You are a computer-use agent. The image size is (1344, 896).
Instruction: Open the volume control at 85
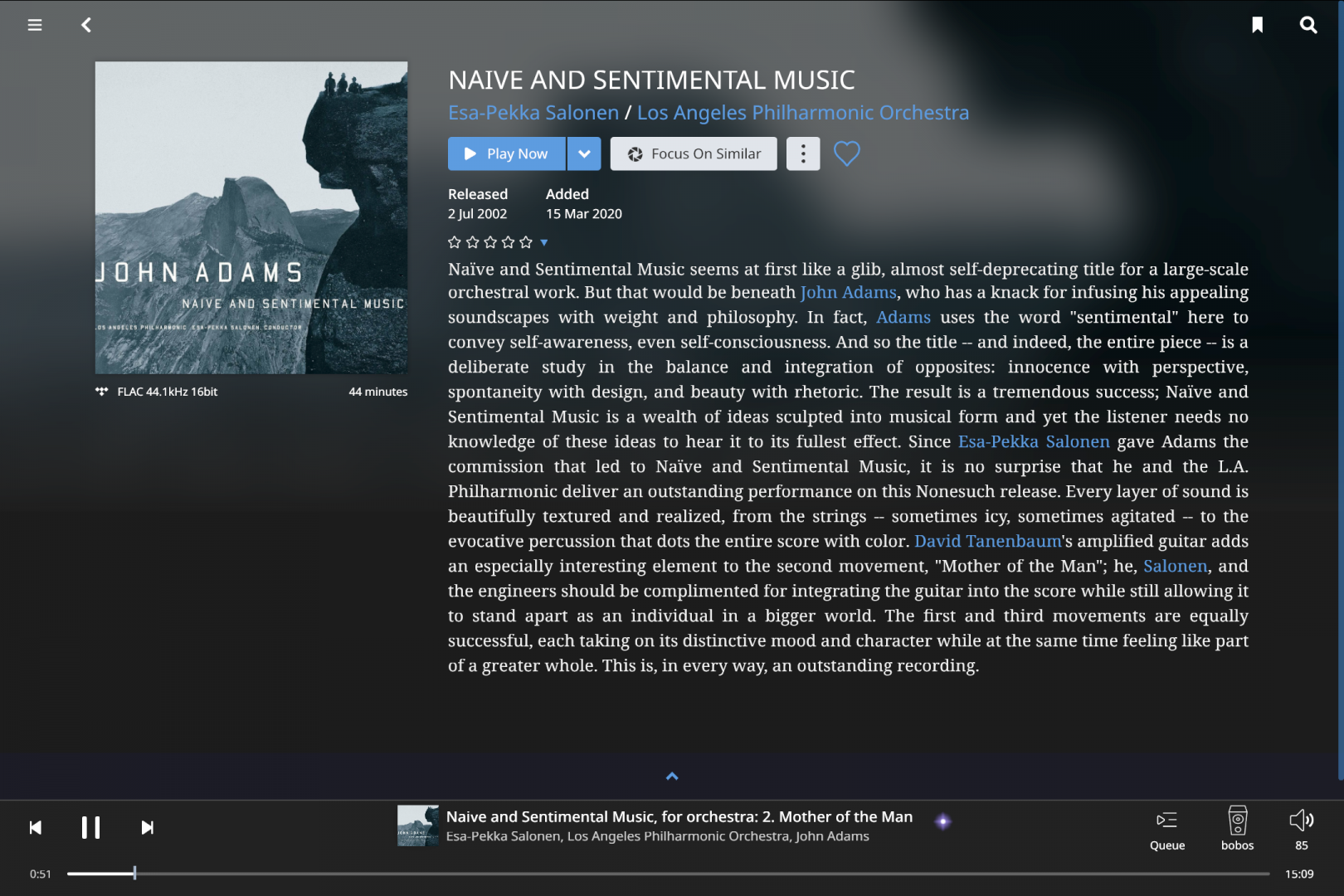tap(1302, 829)
